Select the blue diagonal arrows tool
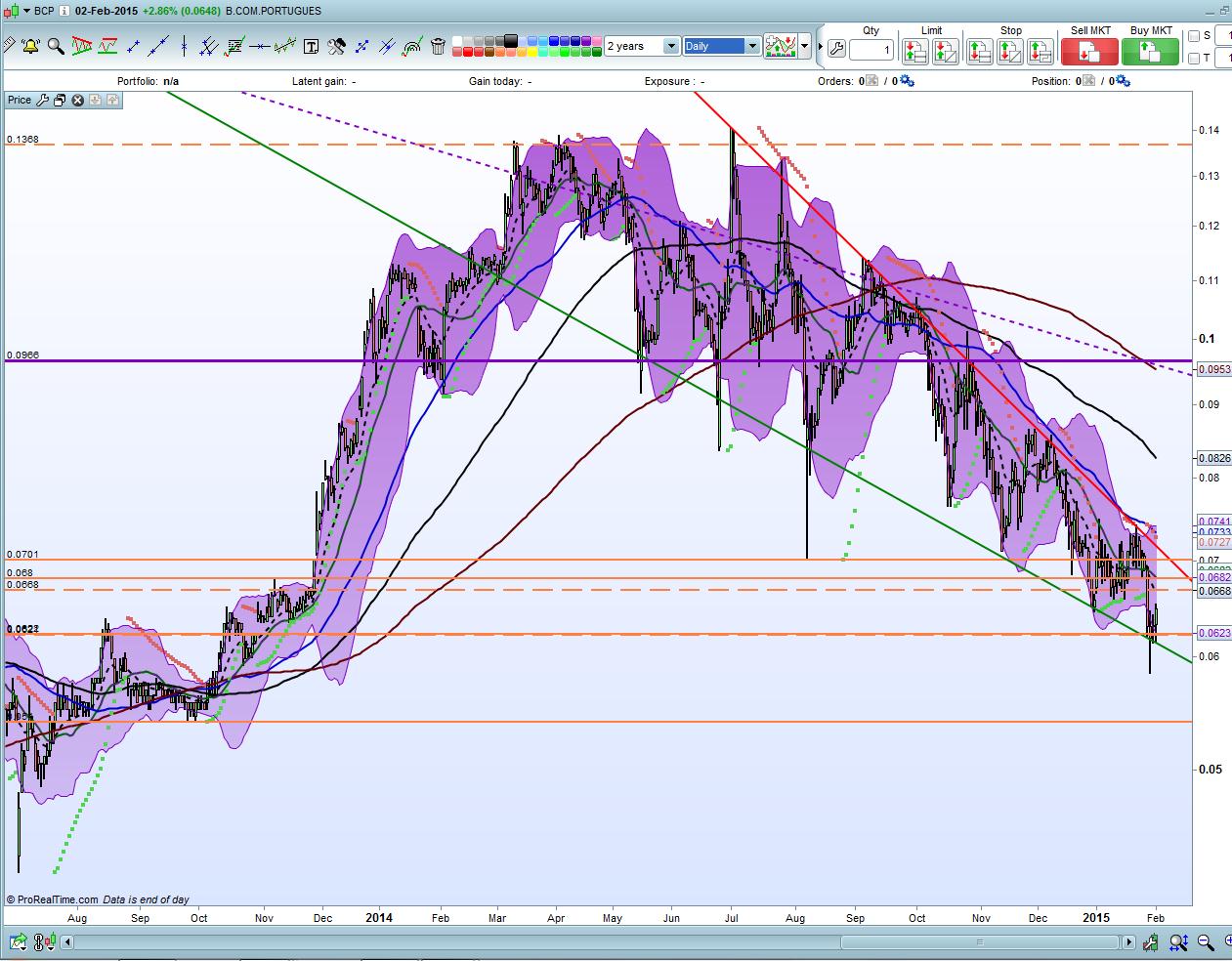The image size is (1232, 961). pyautogui.click(x=362, y=46)
